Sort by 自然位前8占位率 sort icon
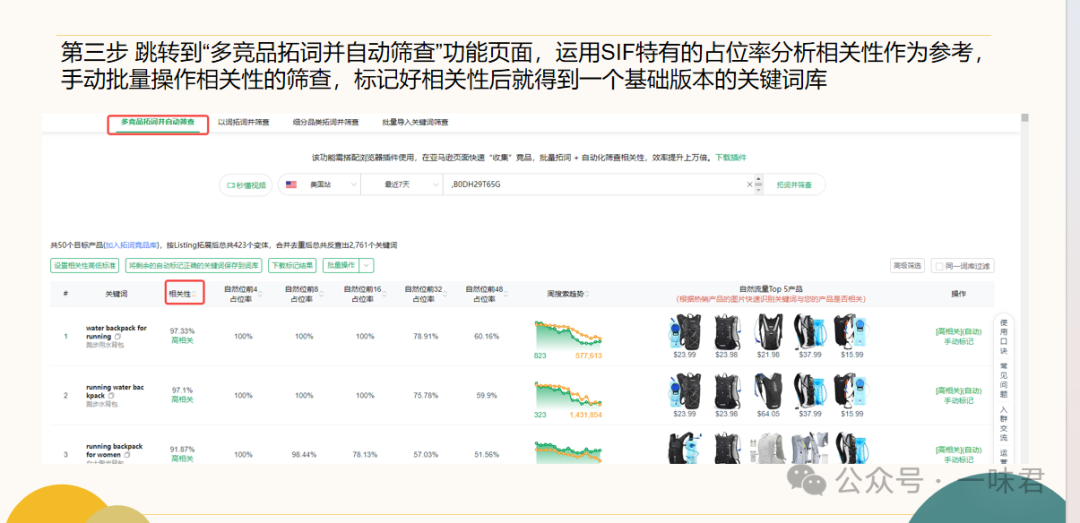1080x523 pixels. pyautogui.click(x=320, y=294)
